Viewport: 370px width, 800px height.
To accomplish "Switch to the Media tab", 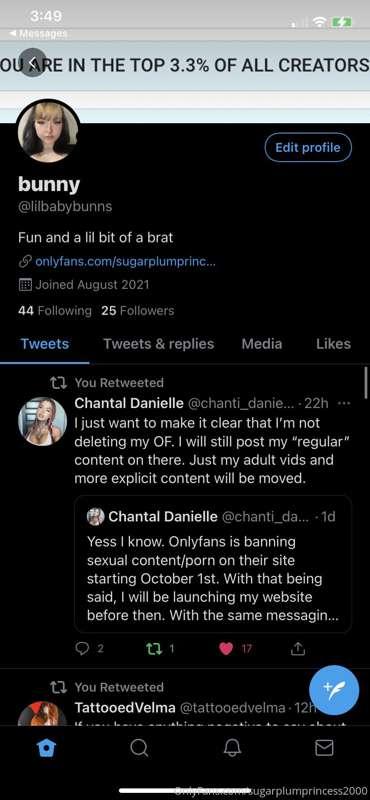I will (x=262, y=344).
